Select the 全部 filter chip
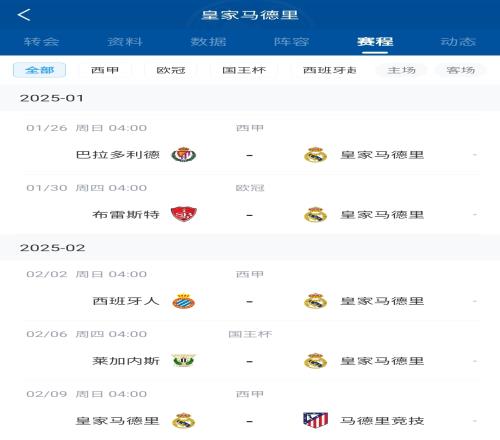This screenshot has height=440, width=500. (39, 70)
